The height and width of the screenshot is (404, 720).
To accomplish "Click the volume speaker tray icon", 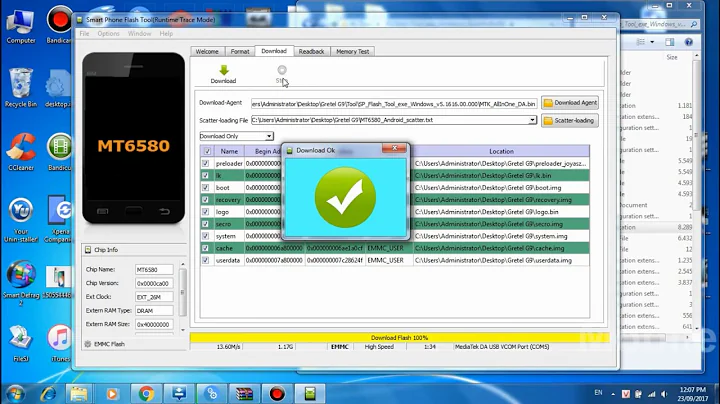I will click(664, 394).
